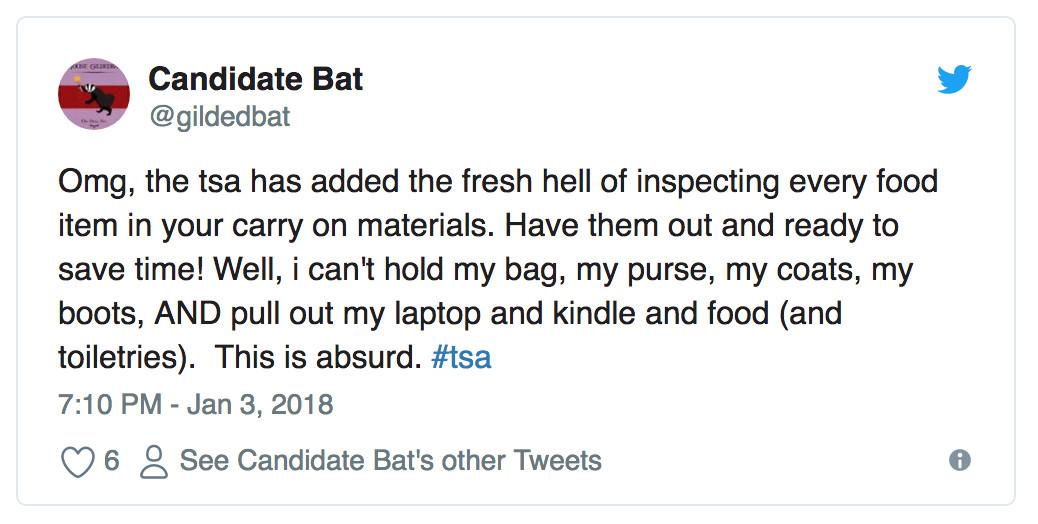Open Candidate Bat's profile picture
The width and height of the screenshot is (1038, 524).
click(95, 94)
